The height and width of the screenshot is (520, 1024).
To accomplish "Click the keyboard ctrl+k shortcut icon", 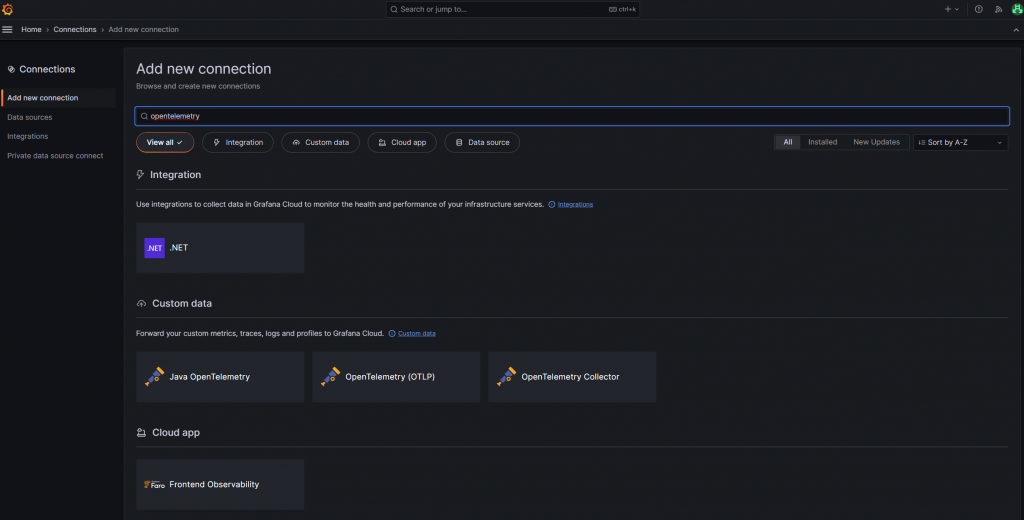I will coord(613,9).
